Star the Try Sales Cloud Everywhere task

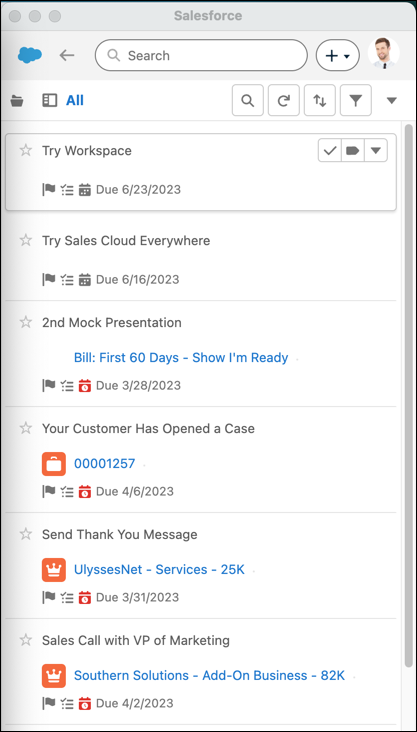[x=26, y=240]
